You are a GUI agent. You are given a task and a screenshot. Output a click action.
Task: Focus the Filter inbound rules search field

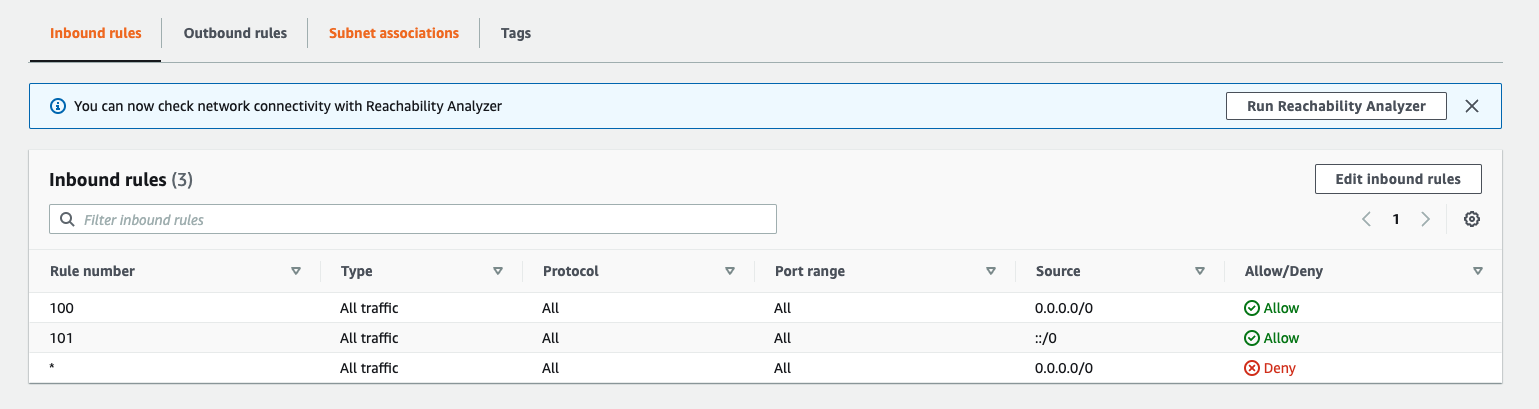(x=420, y=219)
